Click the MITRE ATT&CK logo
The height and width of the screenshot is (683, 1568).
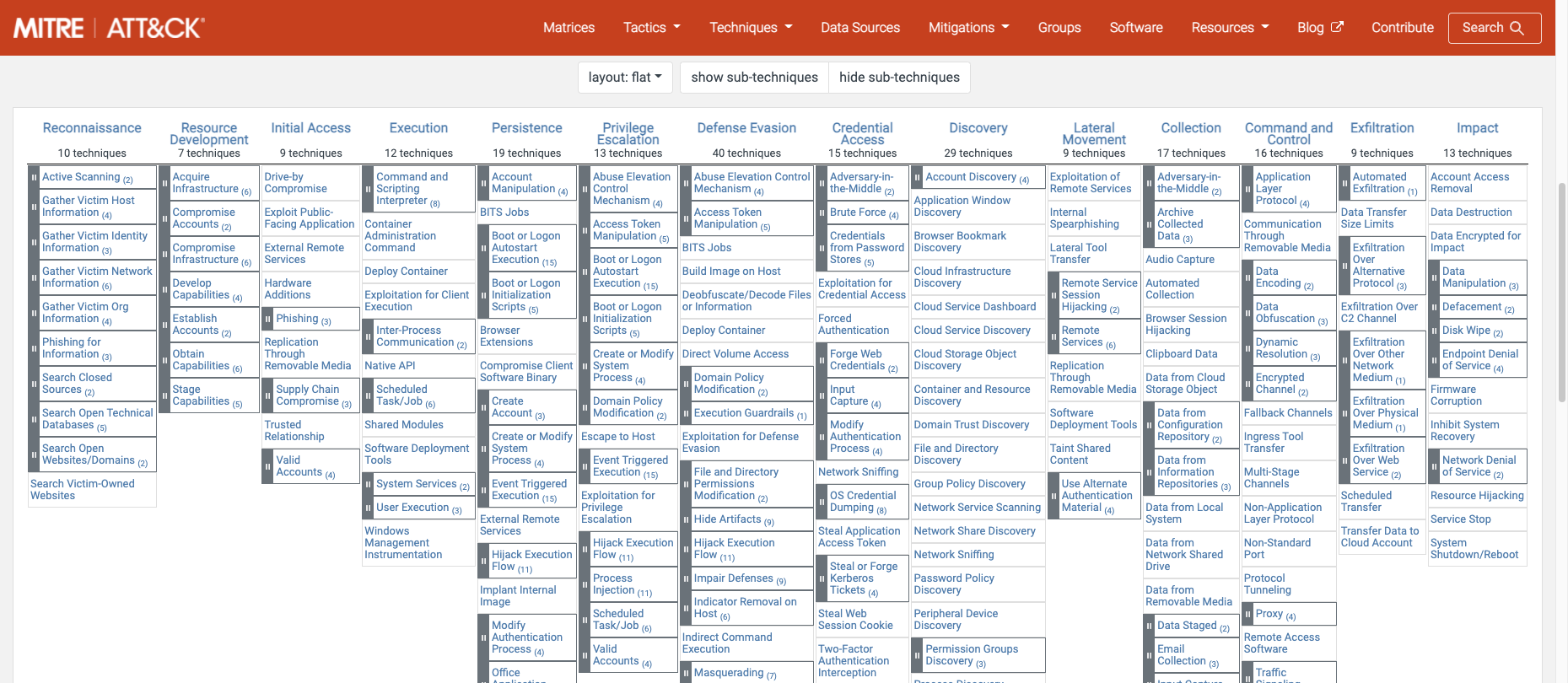[x=109, y=28]
